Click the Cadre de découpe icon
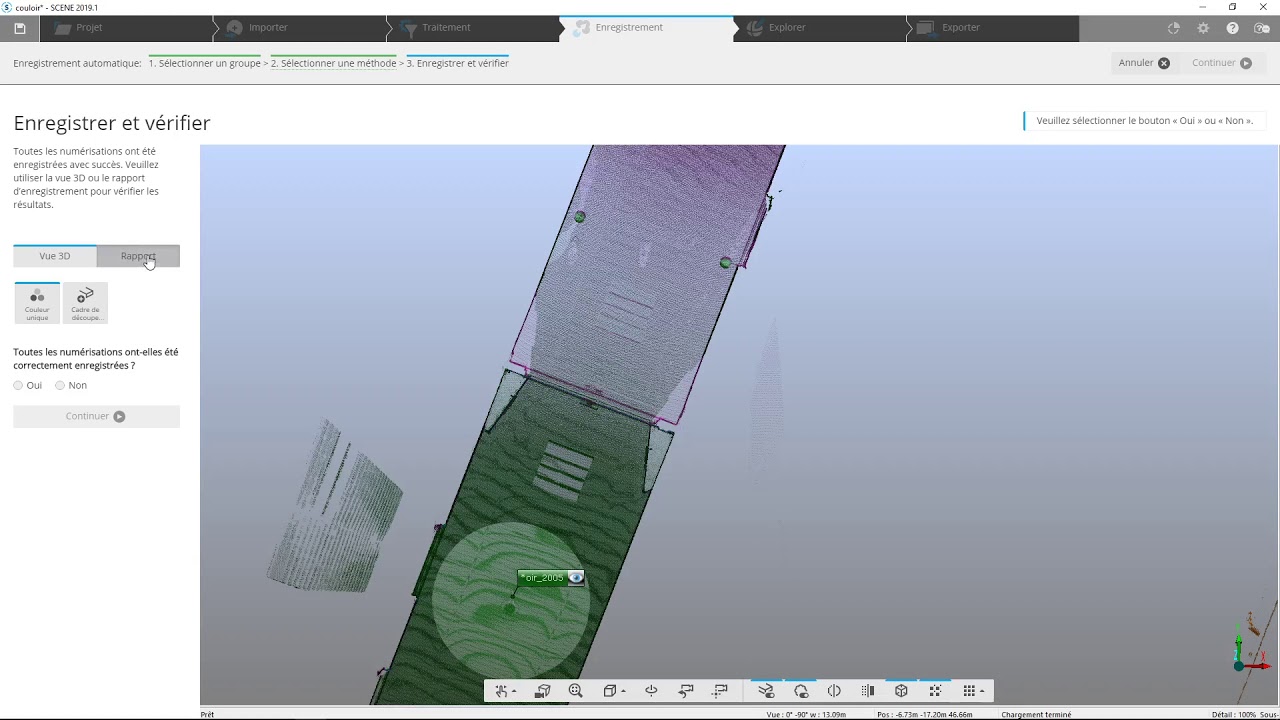 coord(85,303)
